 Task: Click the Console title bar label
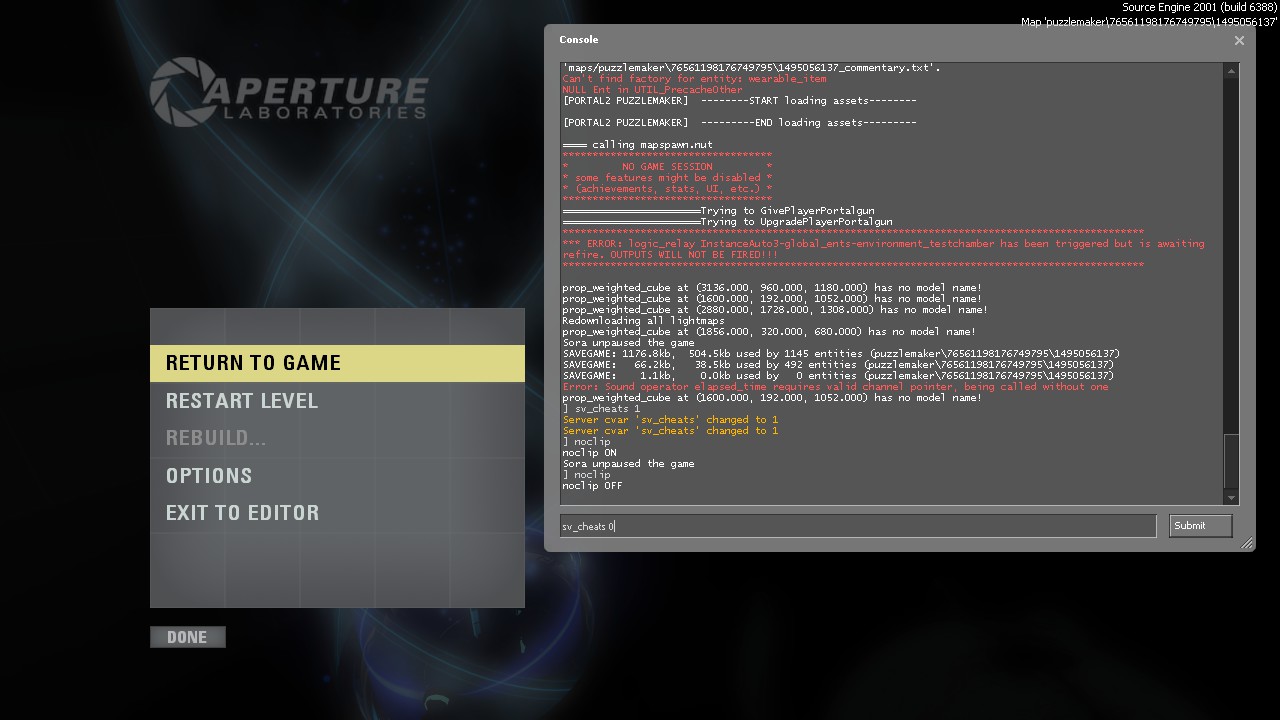579,40
